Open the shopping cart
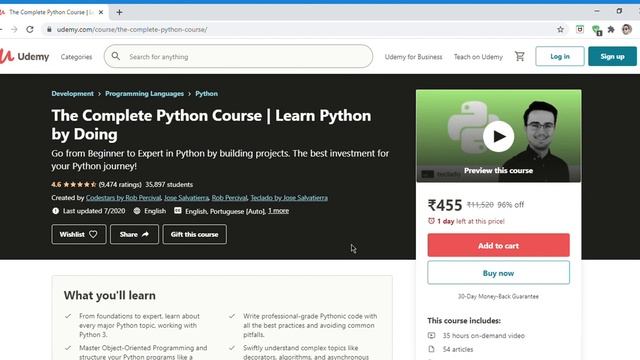The height and width of the screenshot is (360, 640). (x=520, y=56)
